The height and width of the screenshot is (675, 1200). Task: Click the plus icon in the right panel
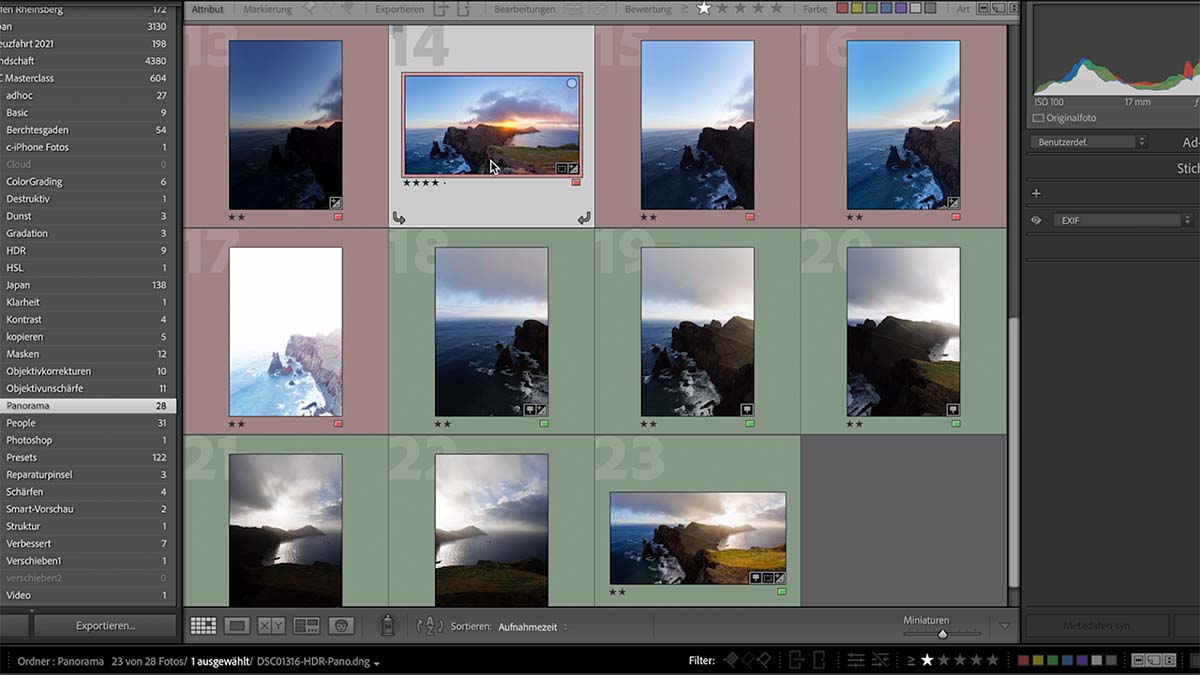1036,193
